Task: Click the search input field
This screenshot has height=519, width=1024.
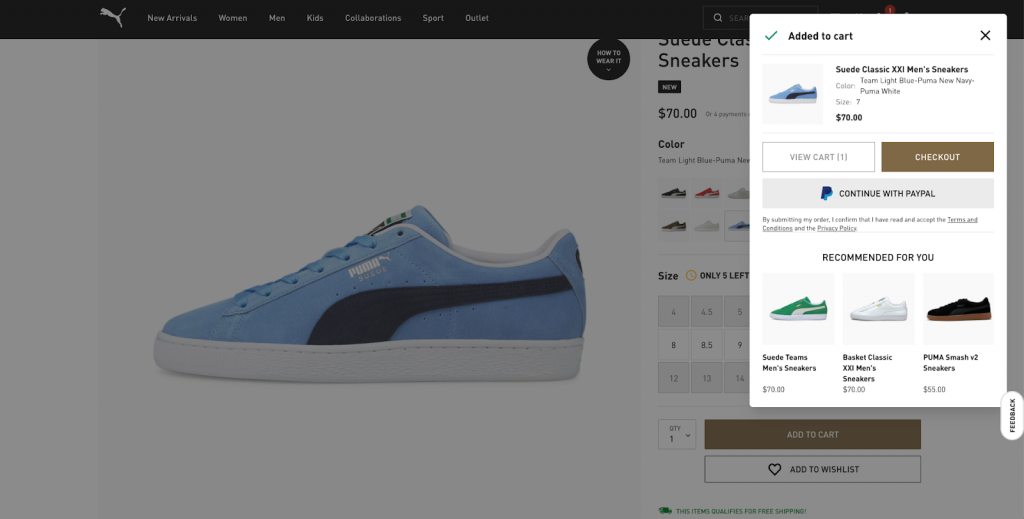Action: [760, 18]
